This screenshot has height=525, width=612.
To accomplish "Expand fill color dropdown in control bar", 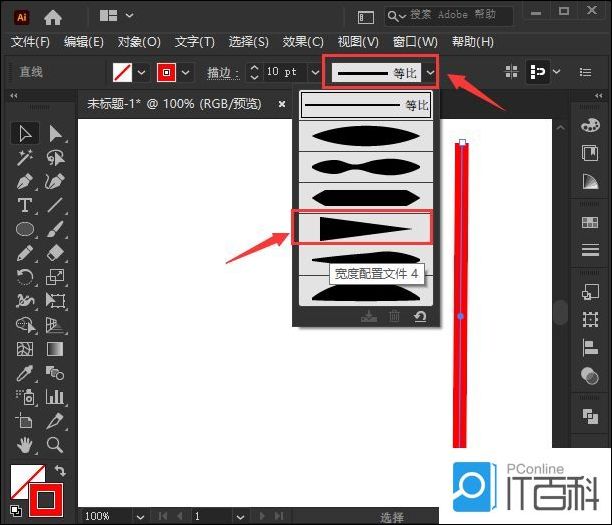I will pos(141,73).
